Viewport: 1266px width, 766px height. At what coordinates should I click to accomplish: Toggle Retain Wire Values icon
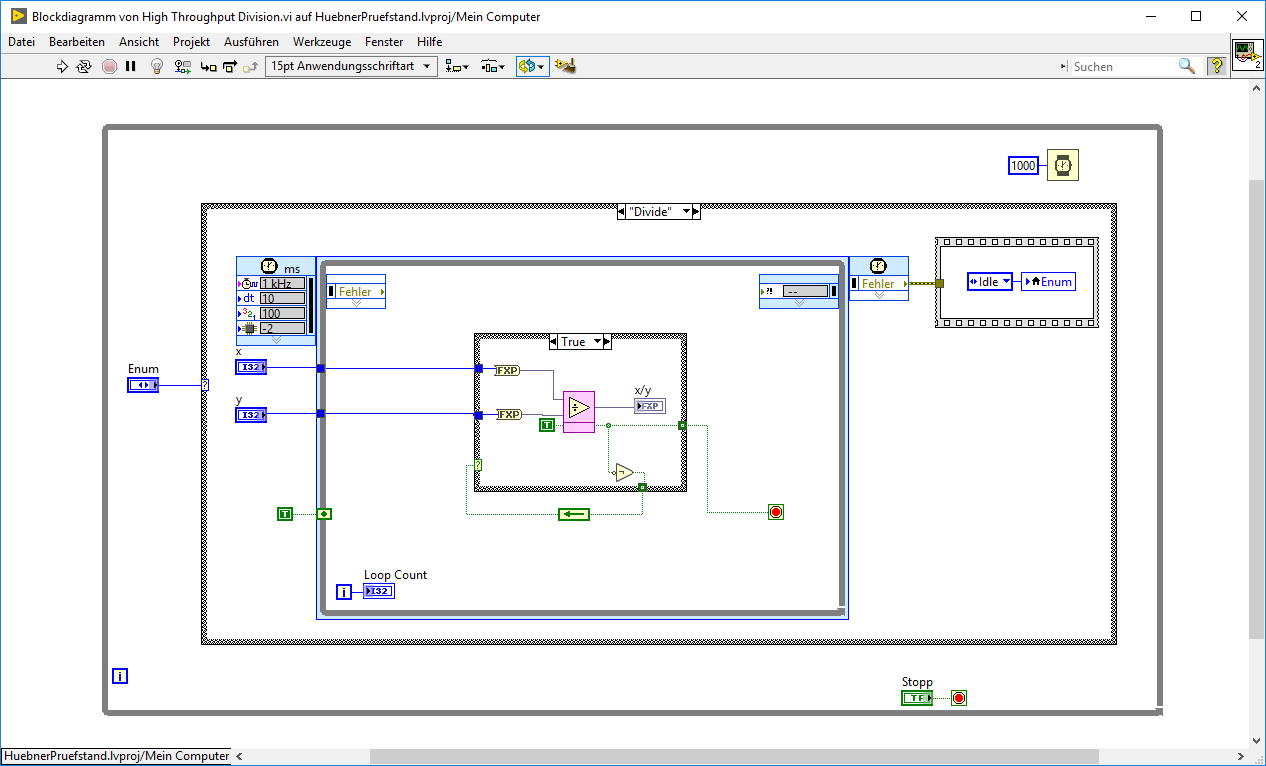coord(182,66)
